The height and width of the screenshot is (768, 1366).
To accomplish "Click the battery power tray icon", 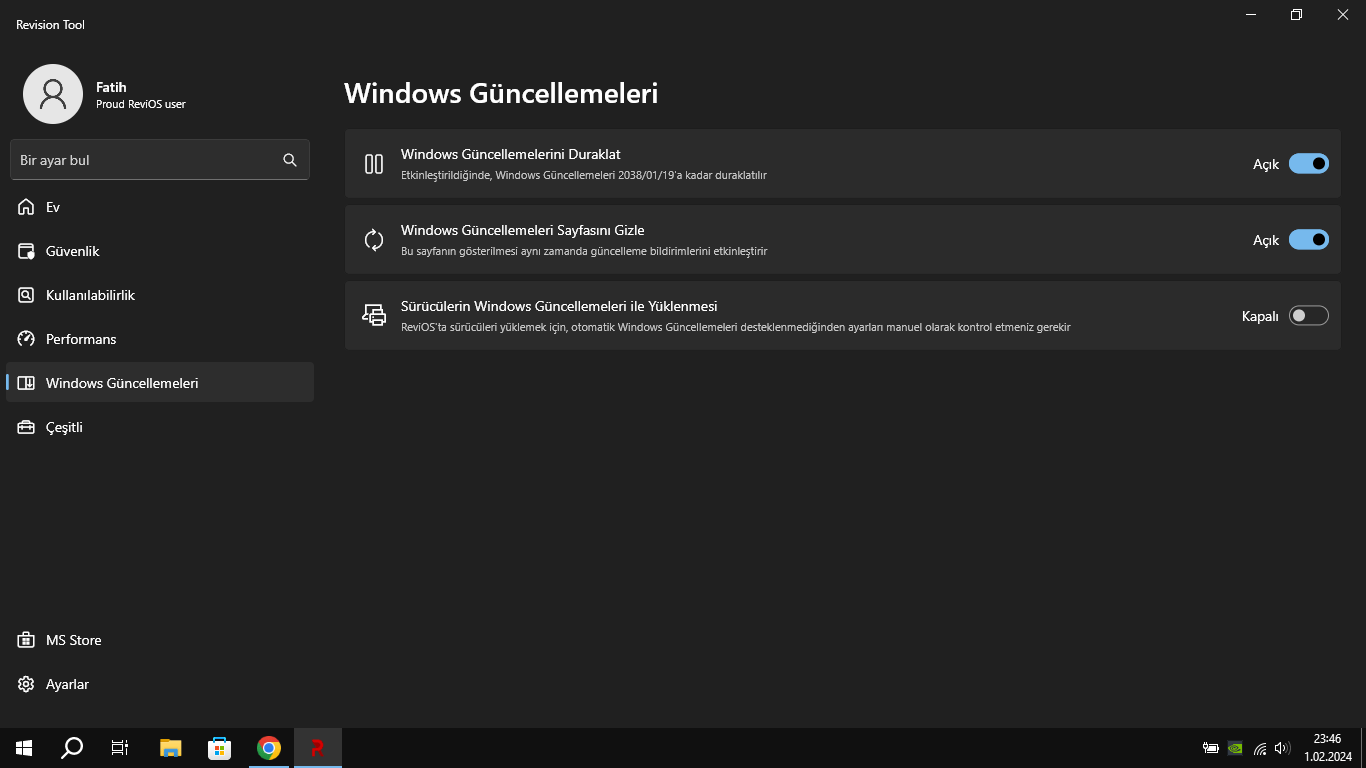I will tap(1210, 748).
